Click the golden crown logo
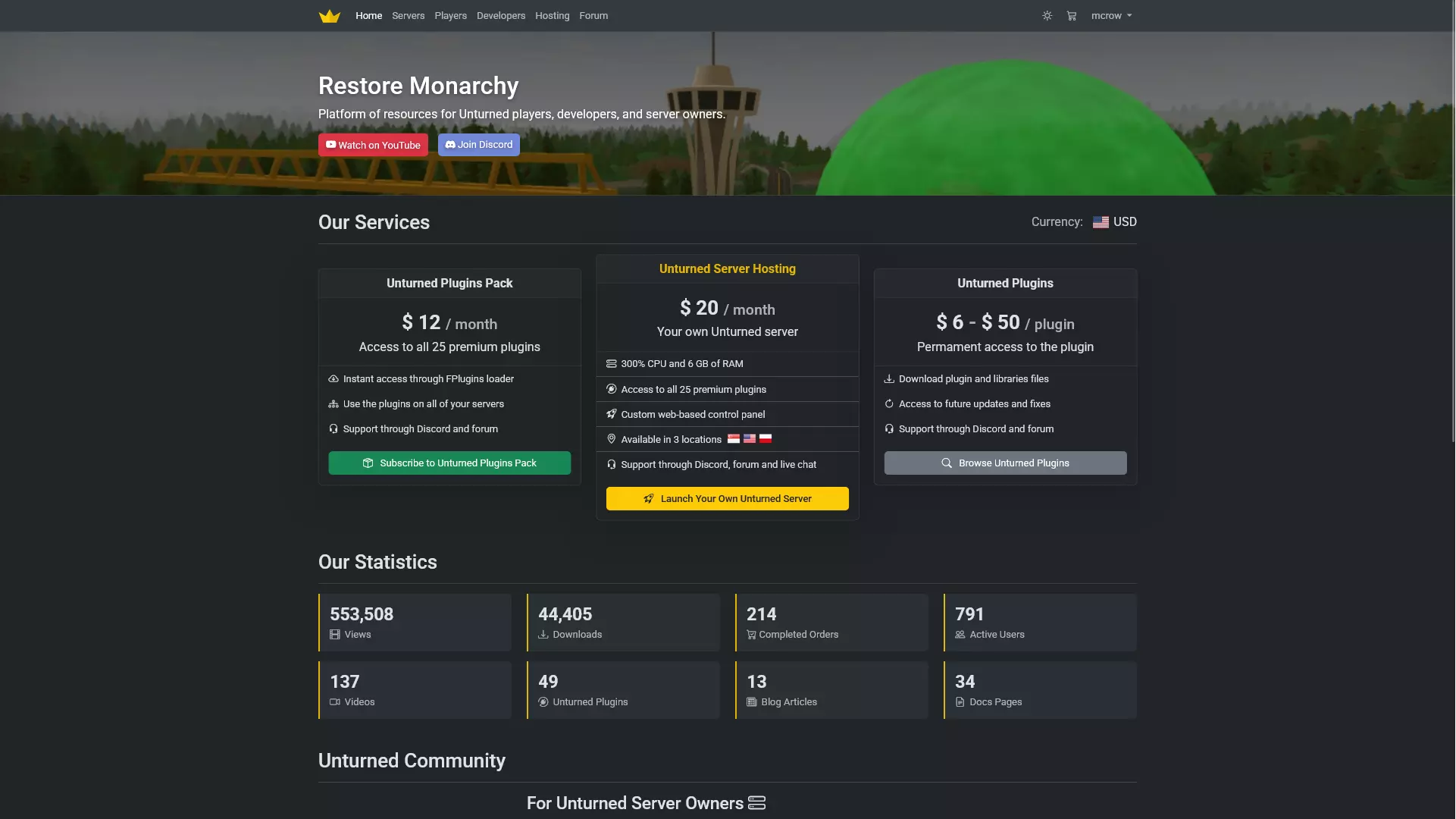Image resolution: width=1456 pixels, height=819 pixels. click(329, 16)
